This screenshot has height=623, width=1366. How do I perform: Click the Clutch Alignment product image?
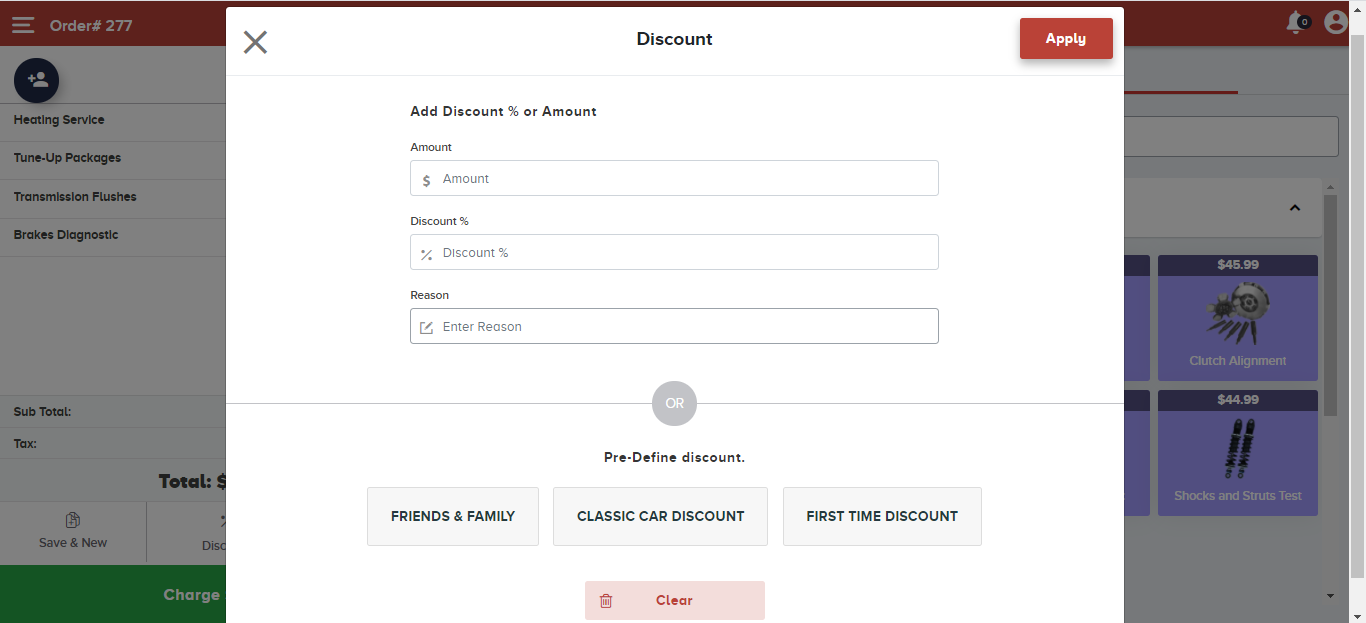tap(1237, 314)
